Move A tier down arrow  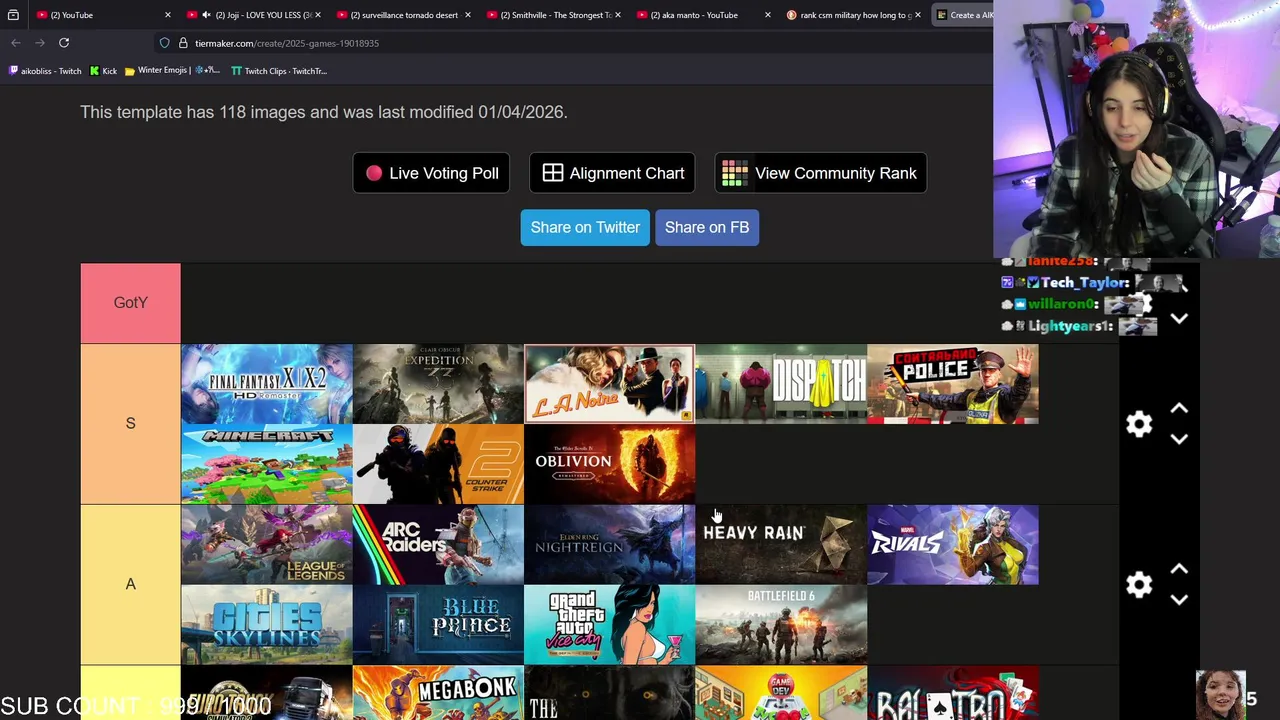(x=1179, y=599)
